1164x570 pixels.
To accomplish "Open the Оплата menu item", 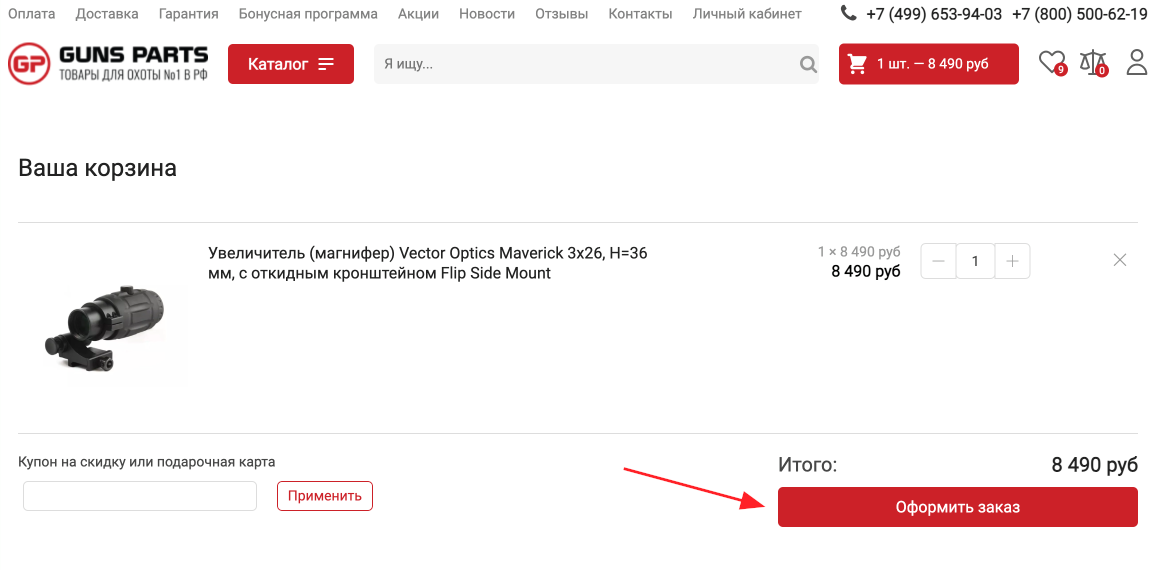I will pos(31,14).
